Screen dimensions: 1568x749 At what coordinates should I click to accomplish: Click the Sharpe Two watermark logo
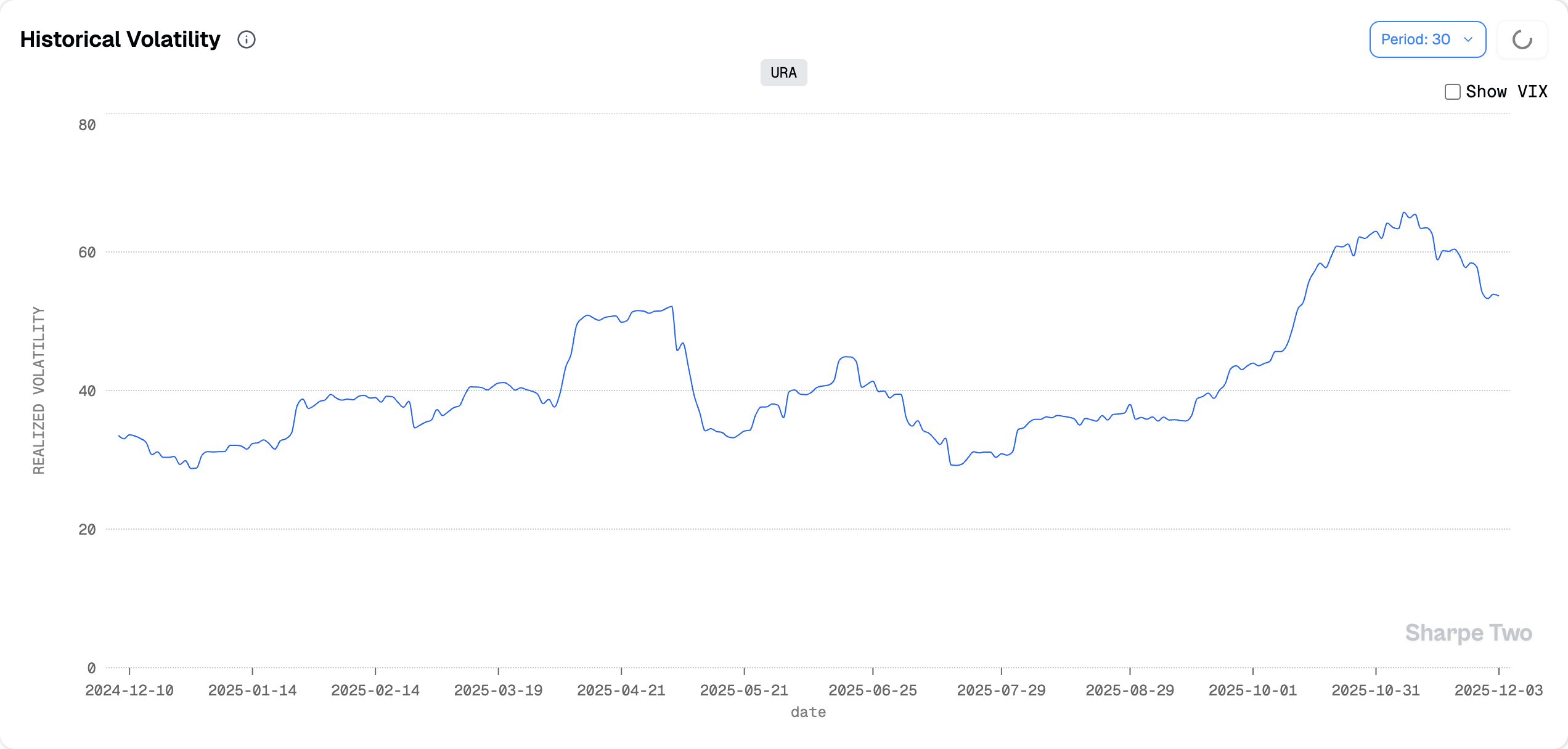click(1468, 633)
